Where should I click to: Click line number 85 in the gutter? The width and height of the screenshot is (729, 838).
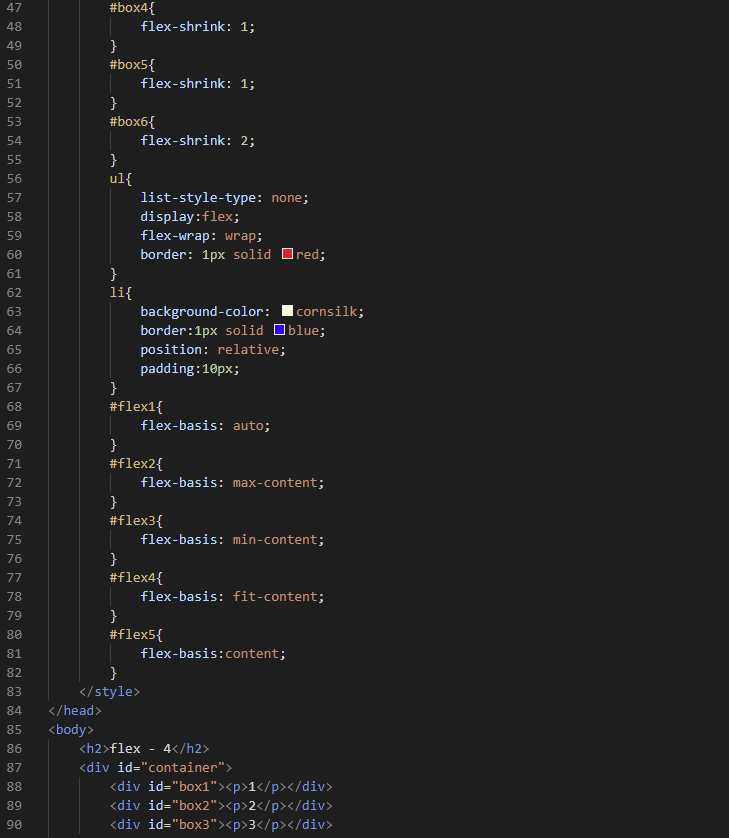click(14, 730)
